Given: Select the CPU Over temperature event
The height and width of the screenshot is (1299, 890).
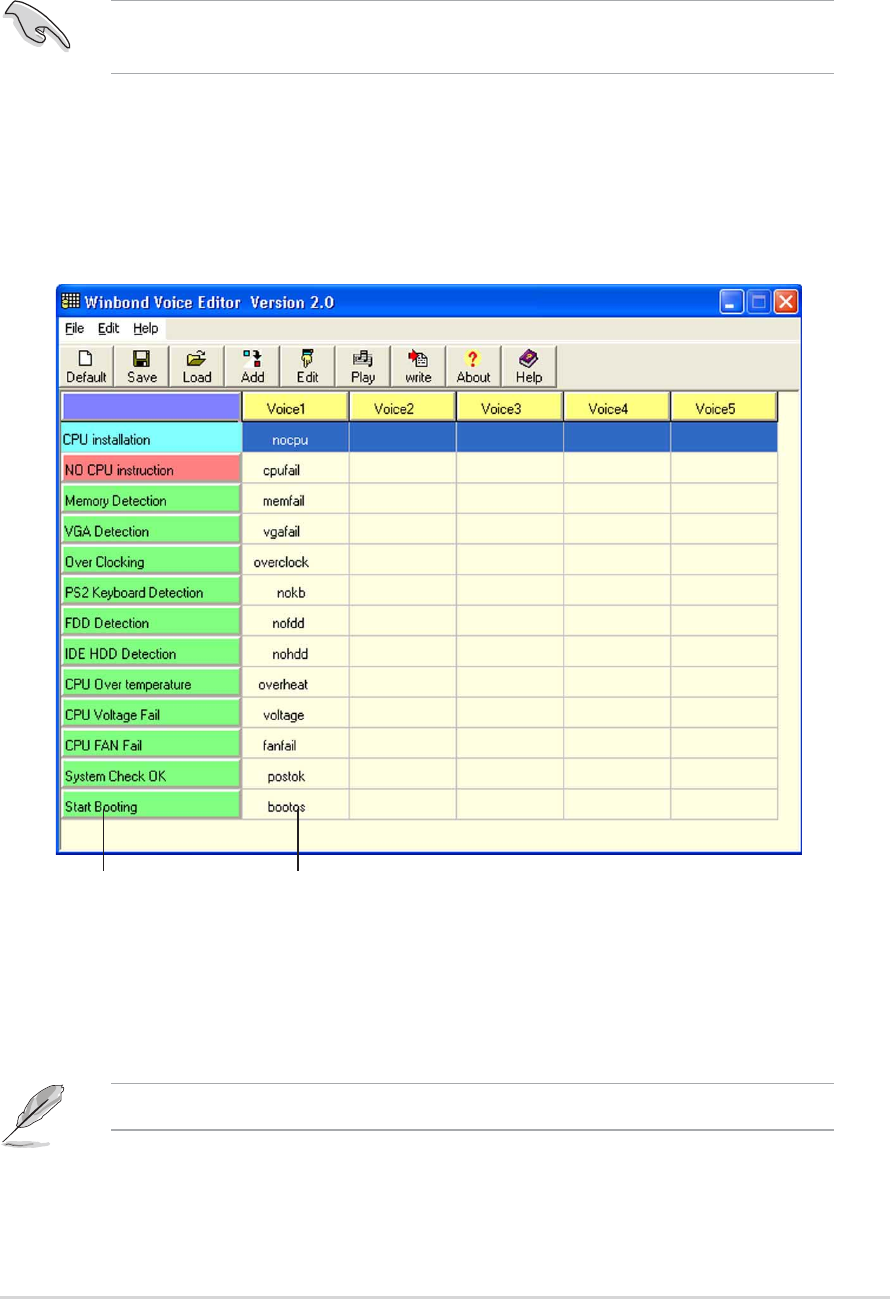Looking at the screenshot, I should tap(151, 684).
